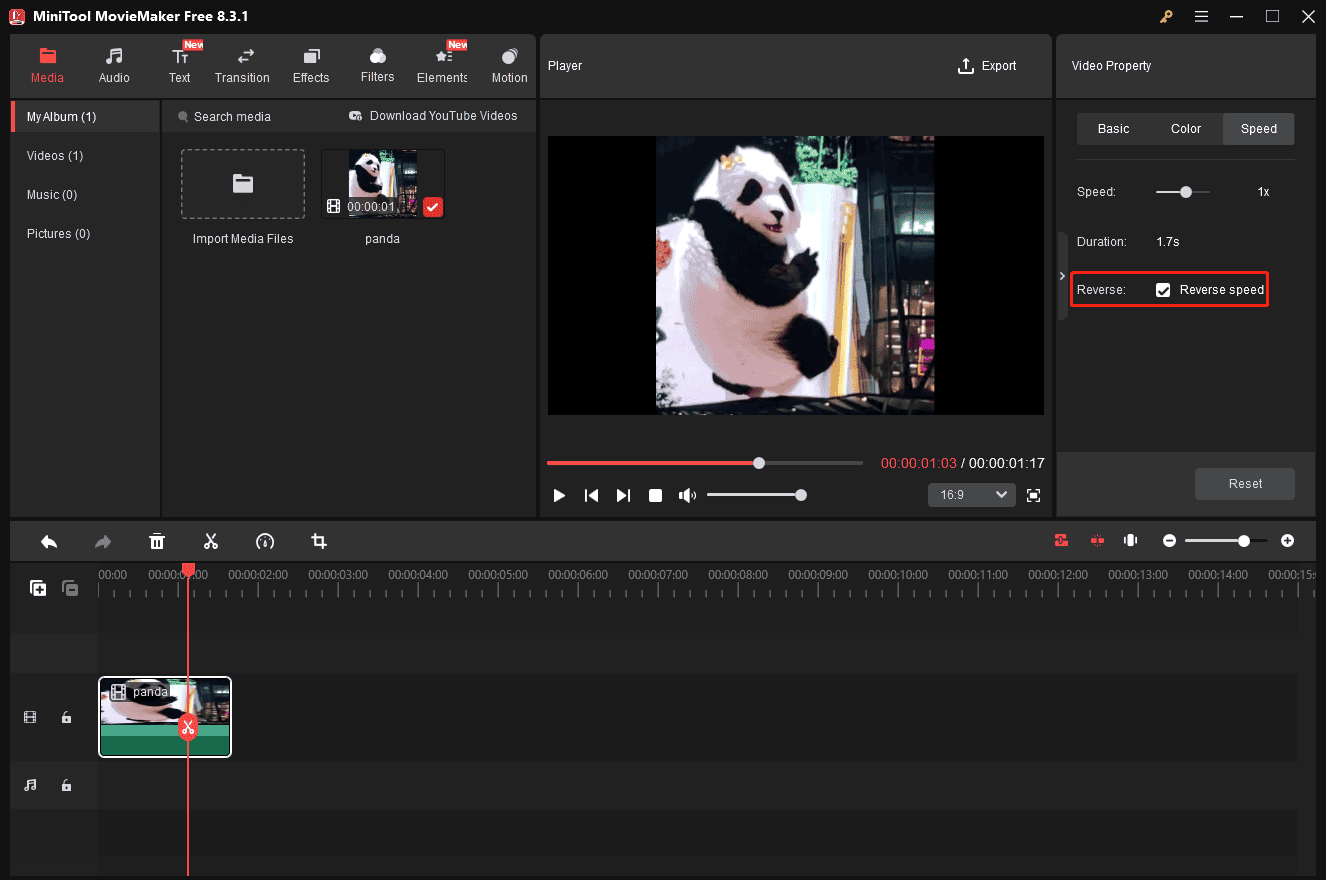This screenshot has width=1326, height=880.
Task: Open the 16:9 aspect ratio dropdown
Action: (970, 494)
